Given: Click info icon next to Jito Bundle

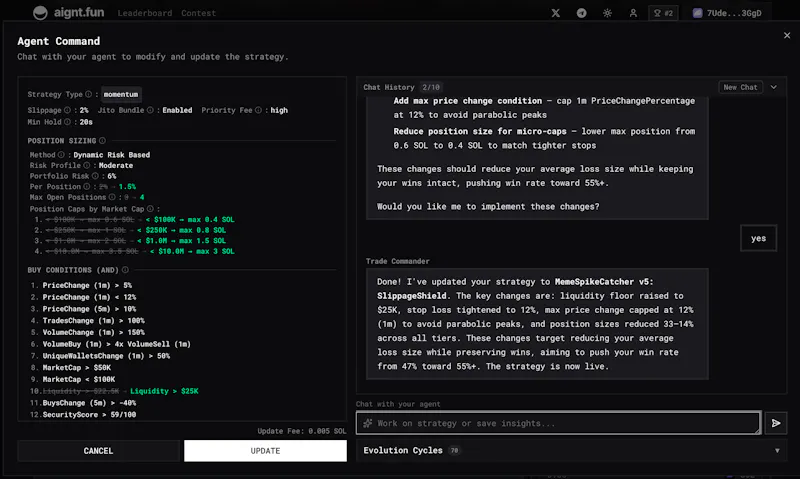Looking at the screenshot, I should click(150, 110).
